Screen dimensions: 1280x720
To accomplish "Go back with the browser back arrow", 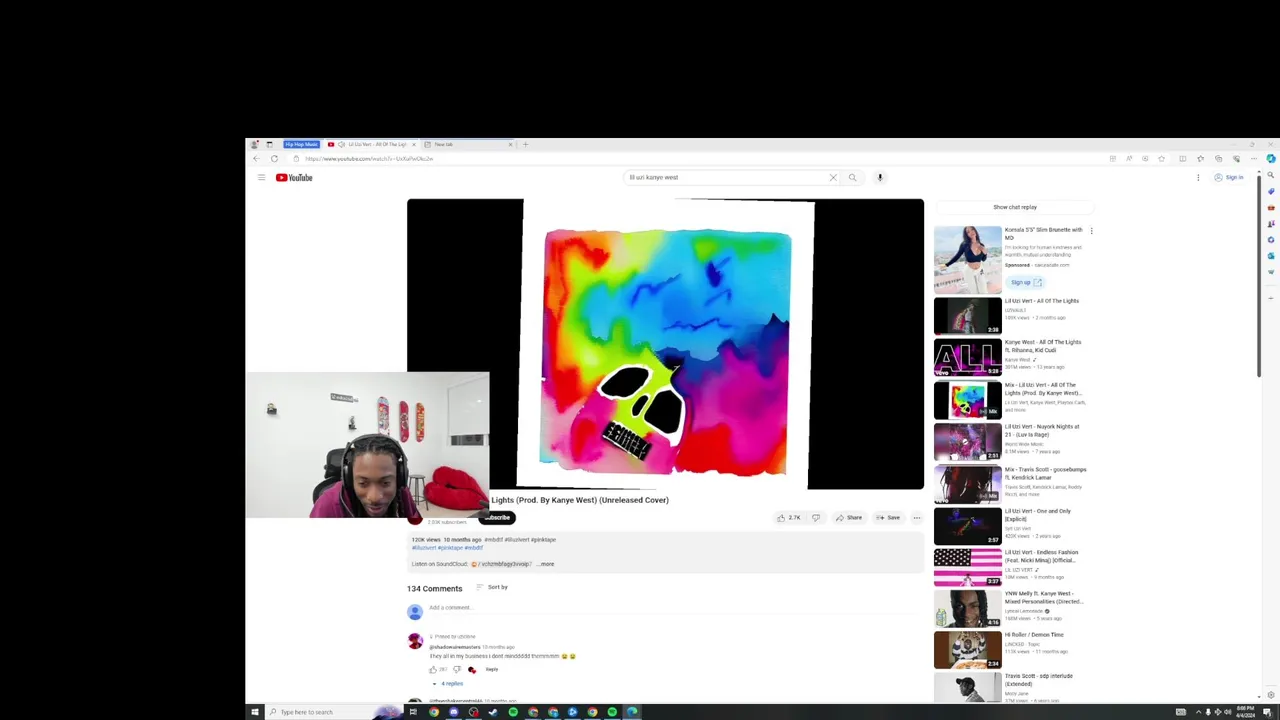I will [256, 159].
